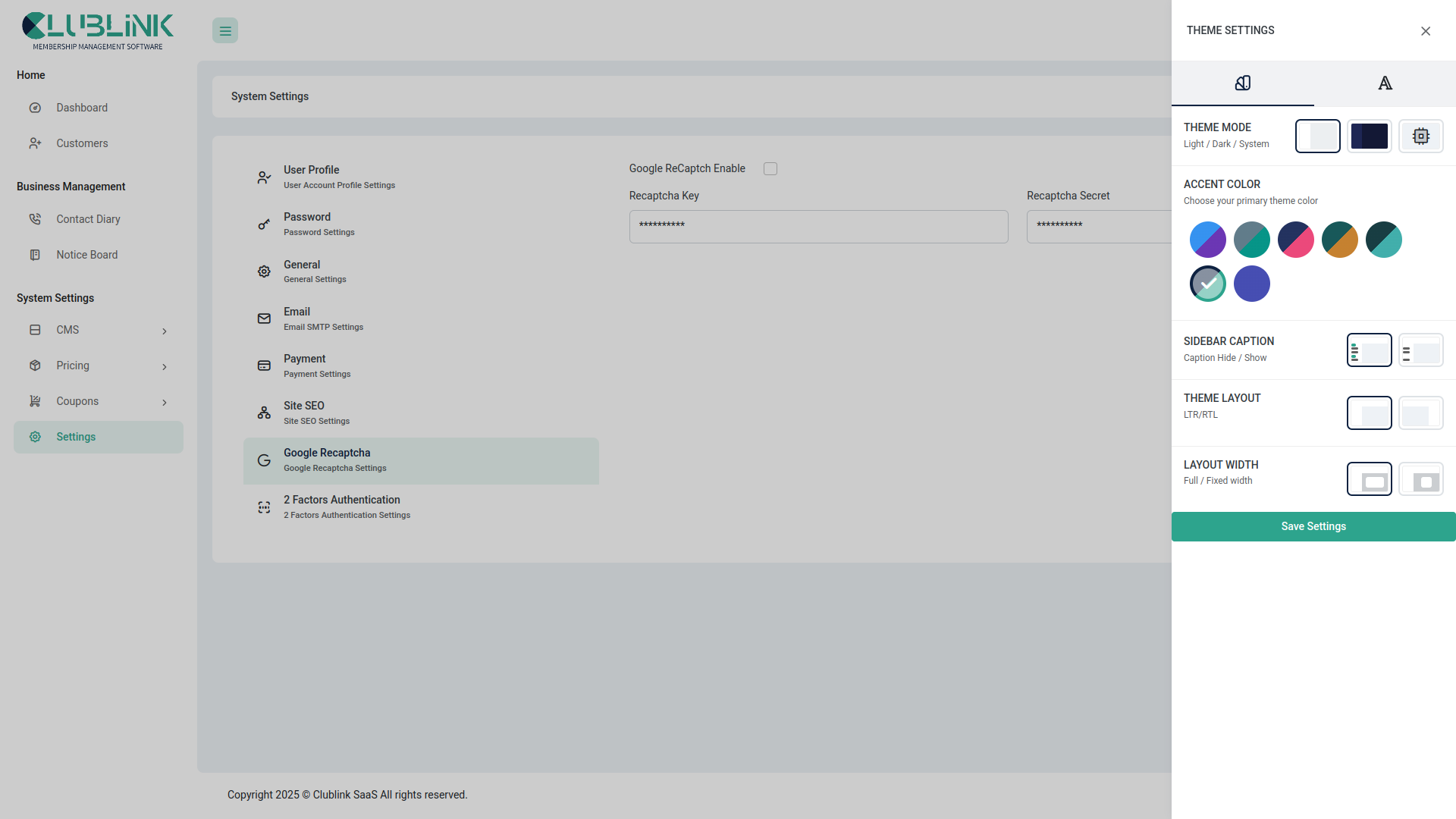Select the Google Recaptcha G icon
Viewport: 1456px width, 819px height.
[263, 460]
